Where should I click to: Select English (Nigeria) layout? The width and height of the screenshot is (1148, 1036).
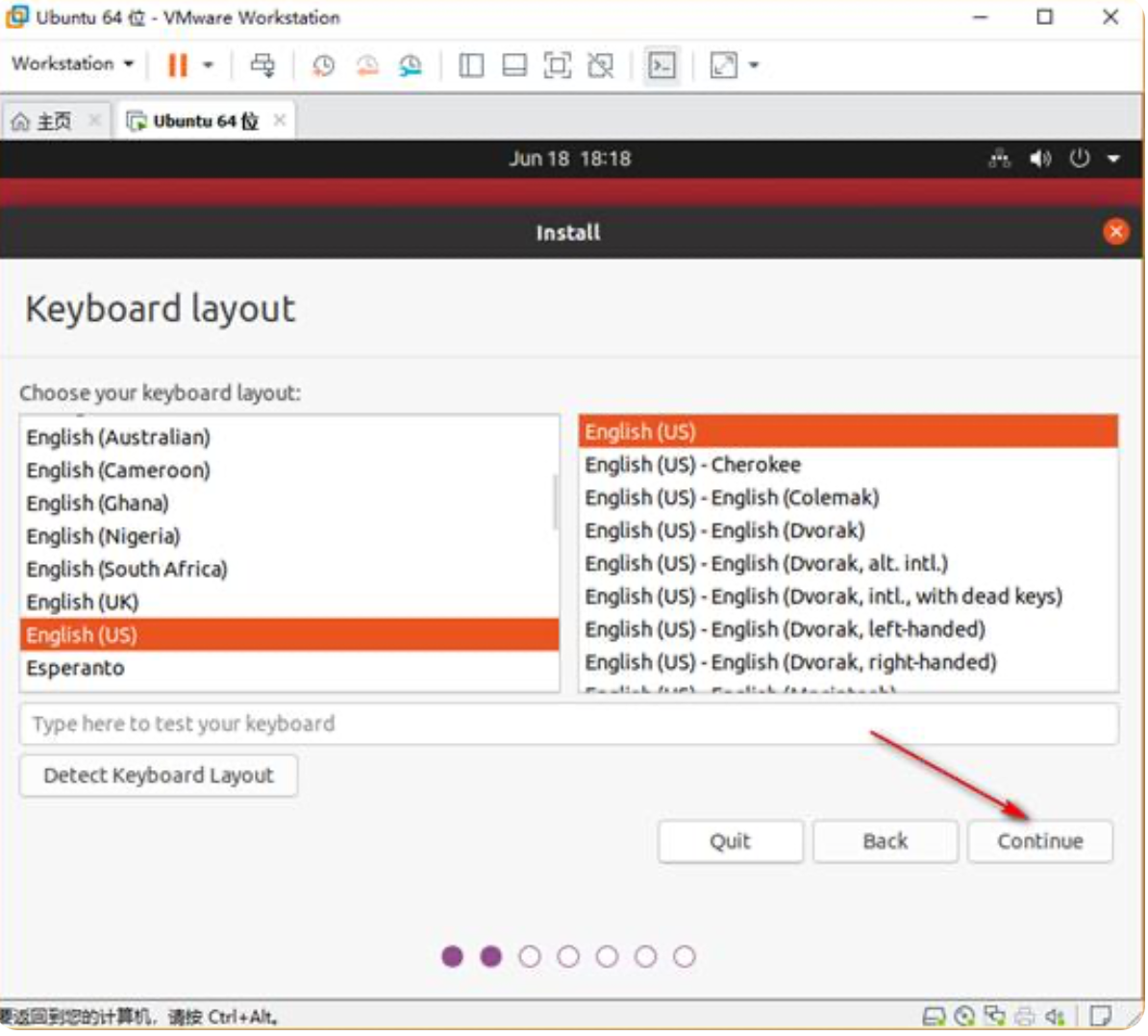click(289, 536)
